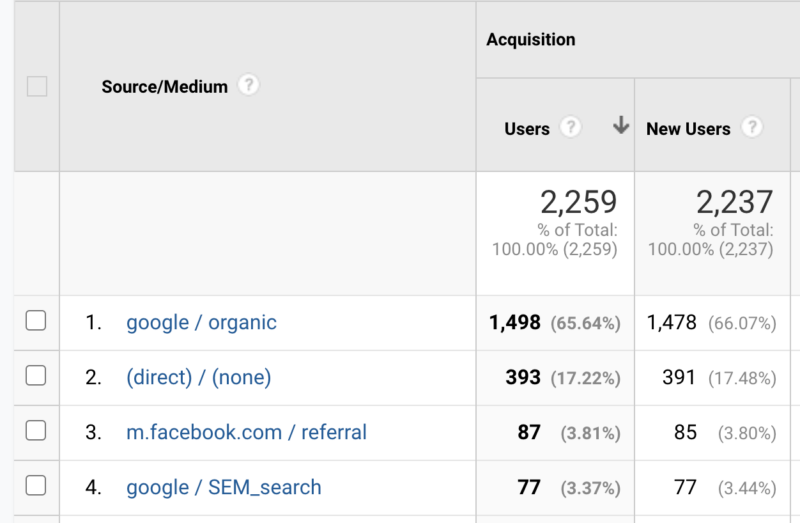Screen dimensions: 800x523
Task: Open the google / organic source link
Action: tap(201, 323)
